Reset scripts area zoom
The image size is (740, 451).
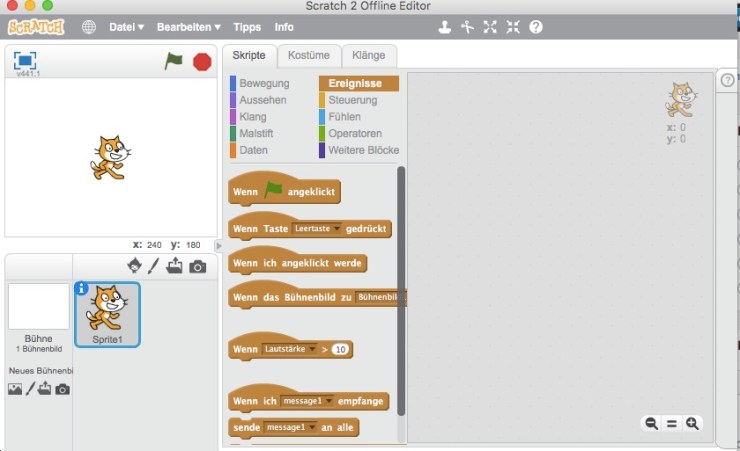coord(672,424)
